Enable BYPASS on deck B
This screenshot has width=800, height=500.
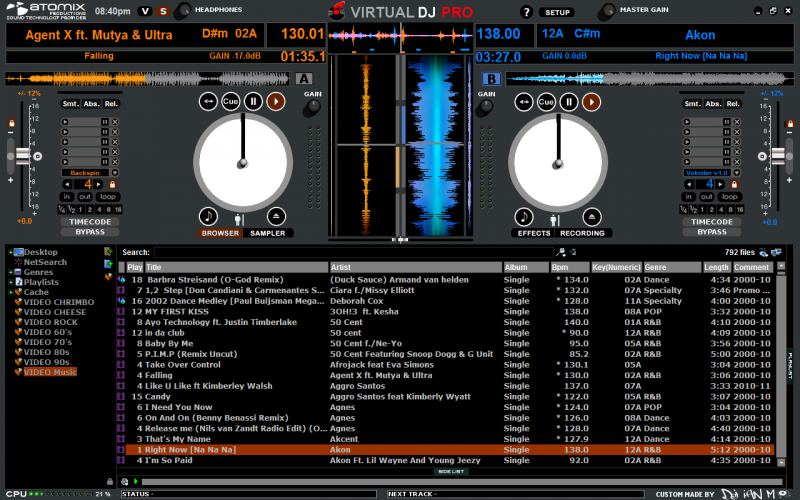(712, 232)
